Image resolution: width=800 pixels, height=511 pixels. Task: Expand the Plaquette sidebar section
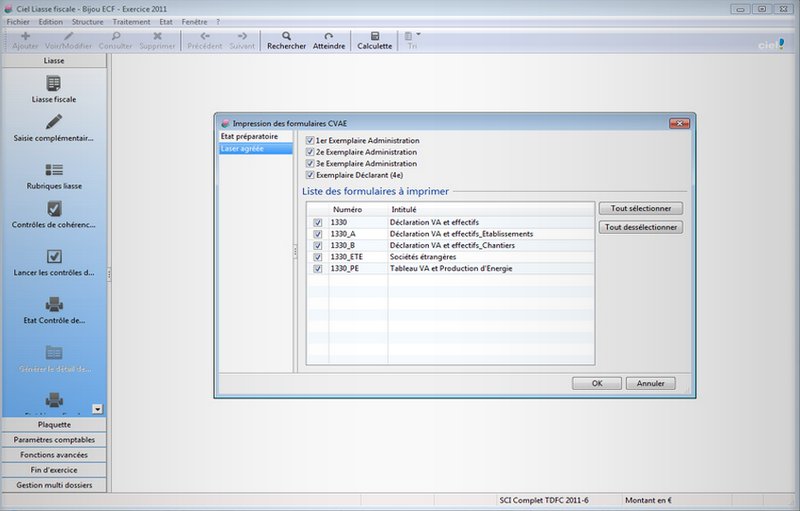[x=54, y=424]
